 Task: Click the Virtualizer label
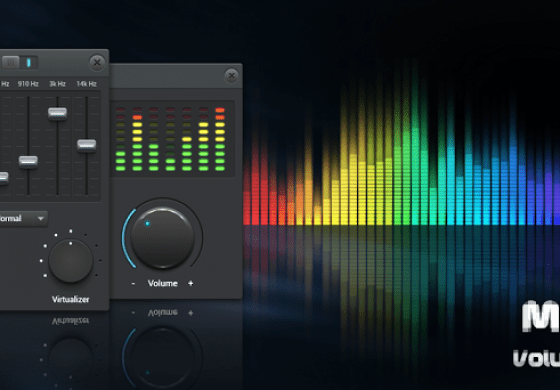pyautogui.click(x=71, y=299)
